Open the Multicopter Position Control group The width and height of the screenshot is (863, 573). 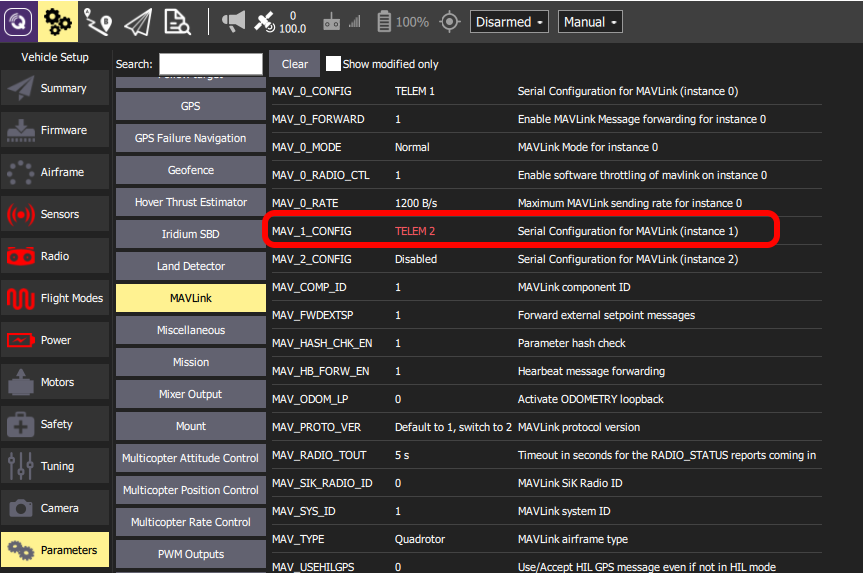click(x=190, y=490)
